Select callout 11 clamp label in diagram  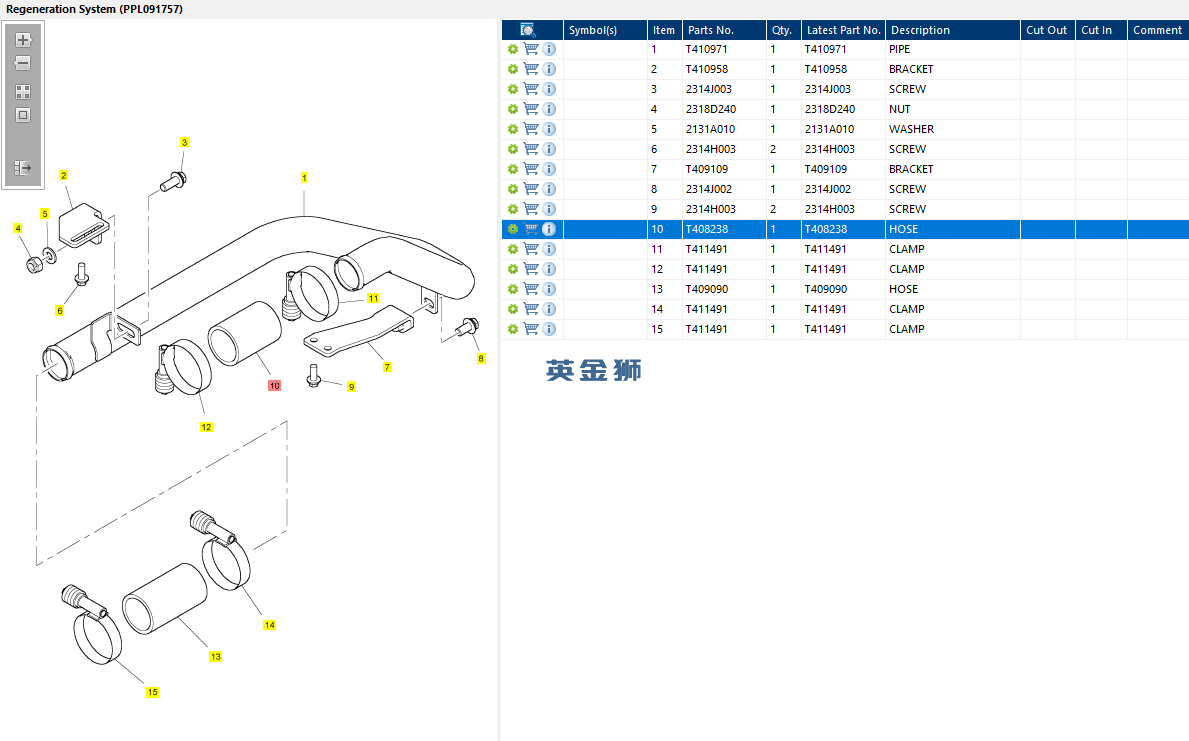[373, 299]
